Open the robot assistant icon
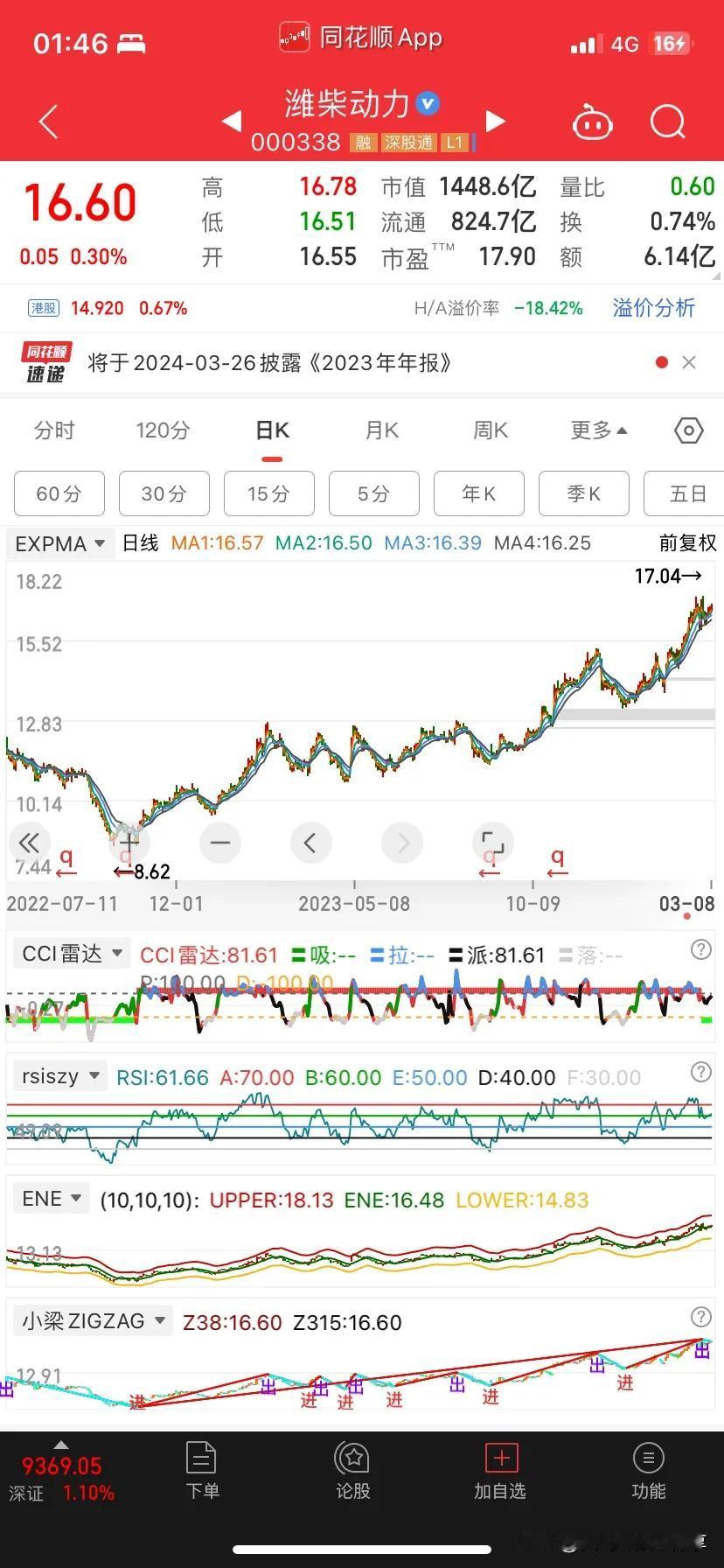Viewport: 724px width, 1568px height. point(592,122)
